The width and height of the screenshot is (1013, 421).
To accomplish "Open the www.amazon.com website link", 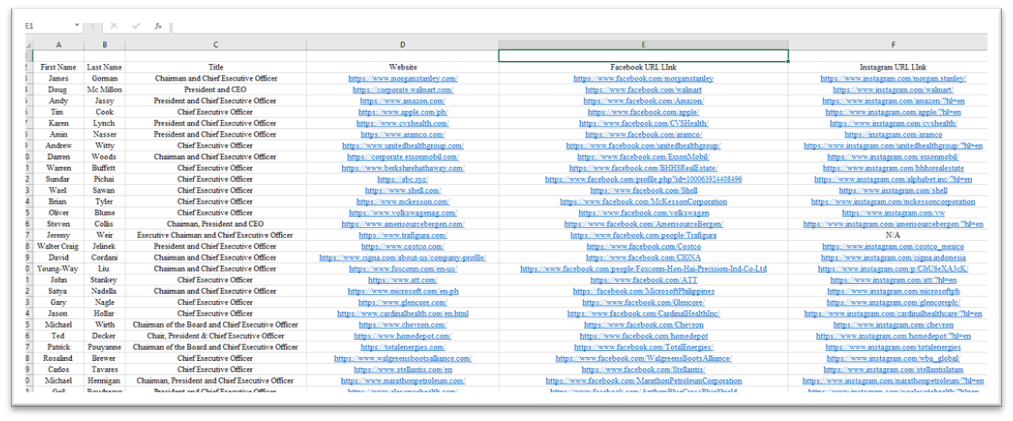I will [402, 101].
